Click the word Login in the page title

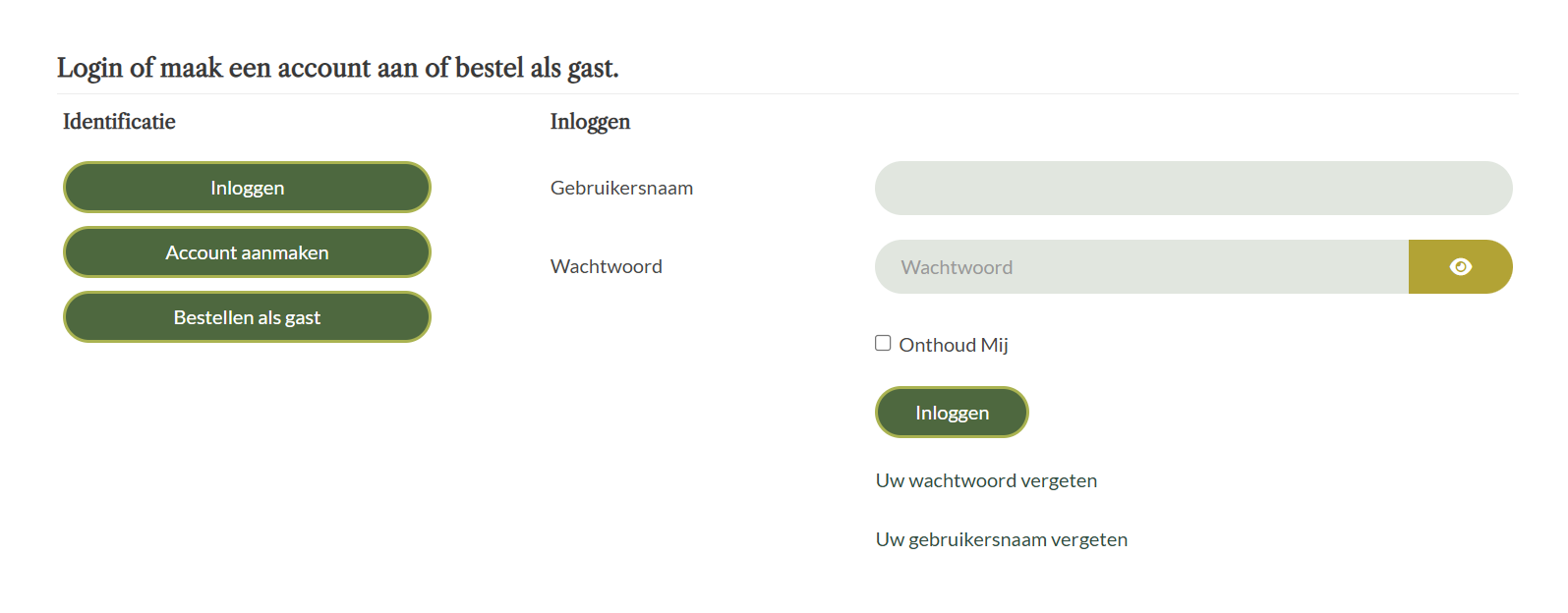89,68
